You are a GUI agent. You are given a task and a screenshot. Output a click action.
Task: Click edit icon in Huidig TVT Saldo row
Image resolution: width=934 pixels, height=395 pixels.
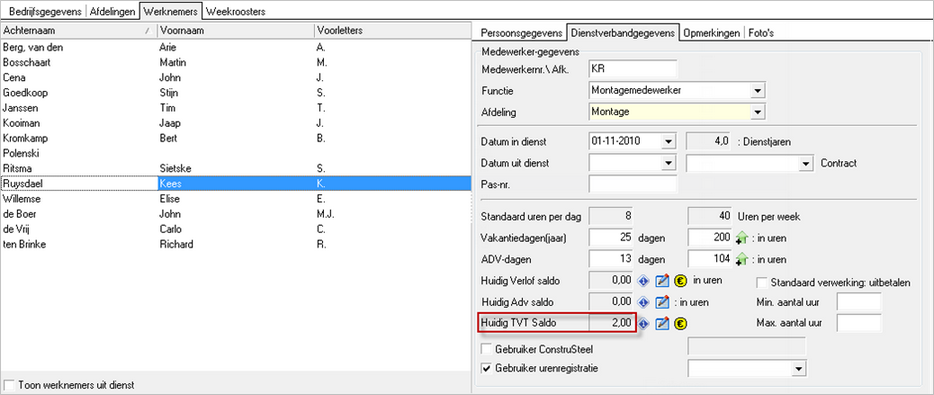(662, 324)
